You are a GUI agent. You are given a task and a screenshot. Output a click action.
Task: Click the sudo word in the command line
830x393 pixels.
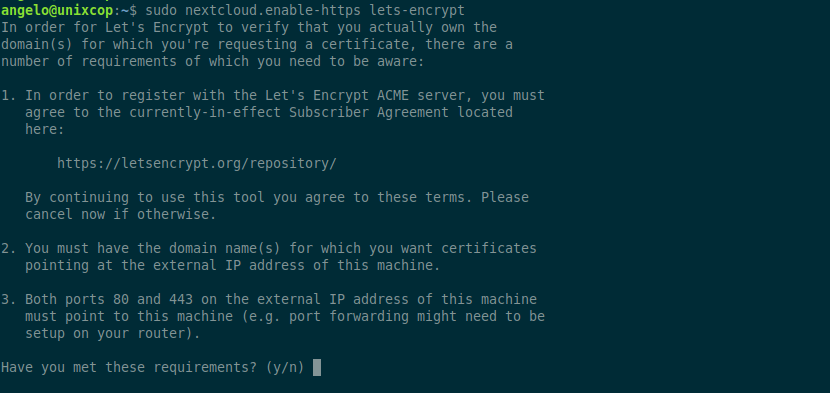[160, 10]
